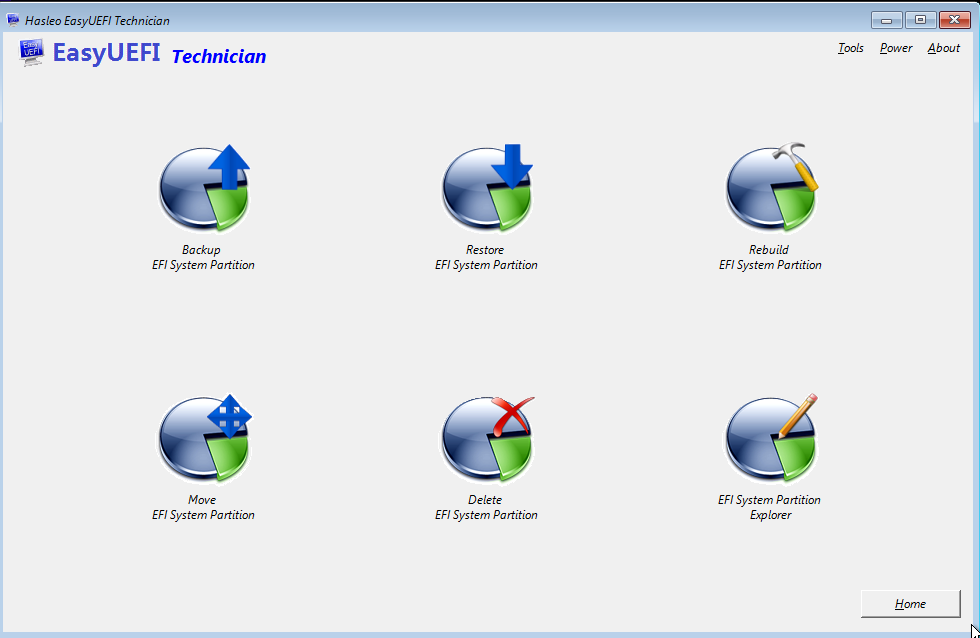980x638 pixels.
Task: Return using the Home button
Action: [911, 604]
